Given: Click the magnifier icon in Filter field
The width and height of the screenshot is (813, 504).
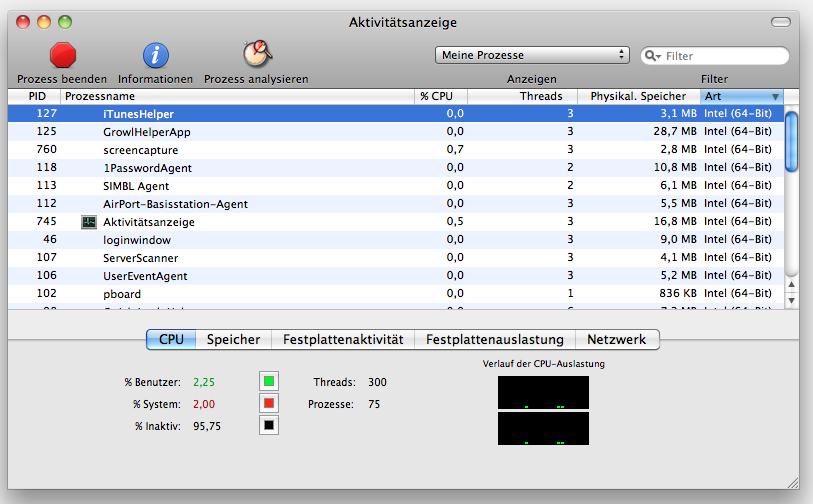Looking at the screenshot, I should 651,55.
